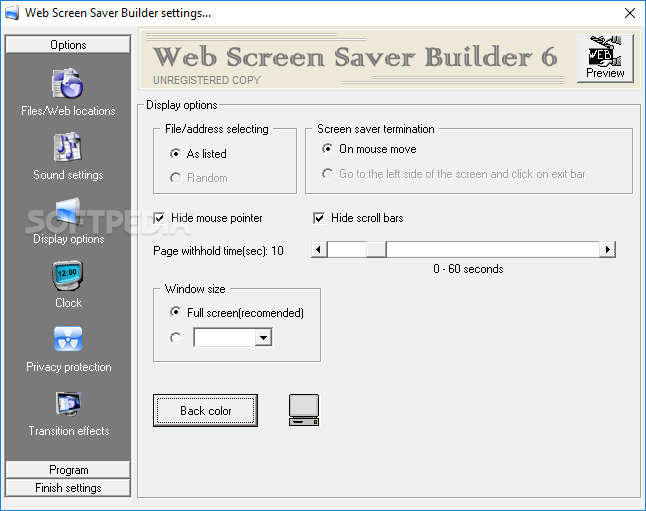Select the Random file selection option

(x=176, y=178)
